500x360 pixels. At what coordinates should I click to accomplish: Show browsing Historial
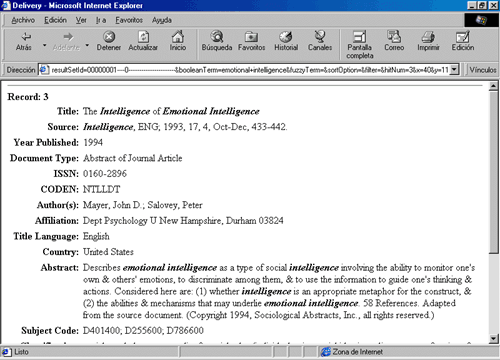click(286, 41)
